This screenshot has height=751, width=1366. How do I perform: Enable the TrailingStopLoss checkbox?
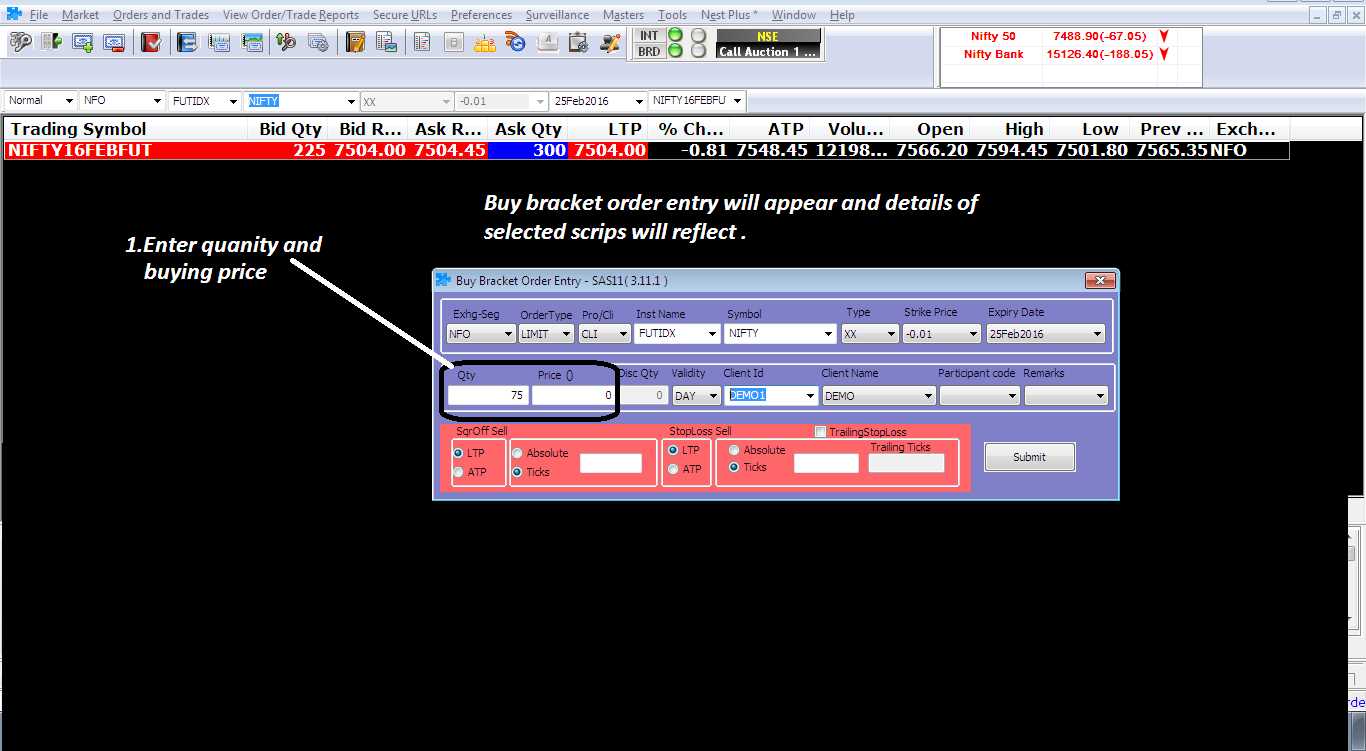tap(821, 432)
